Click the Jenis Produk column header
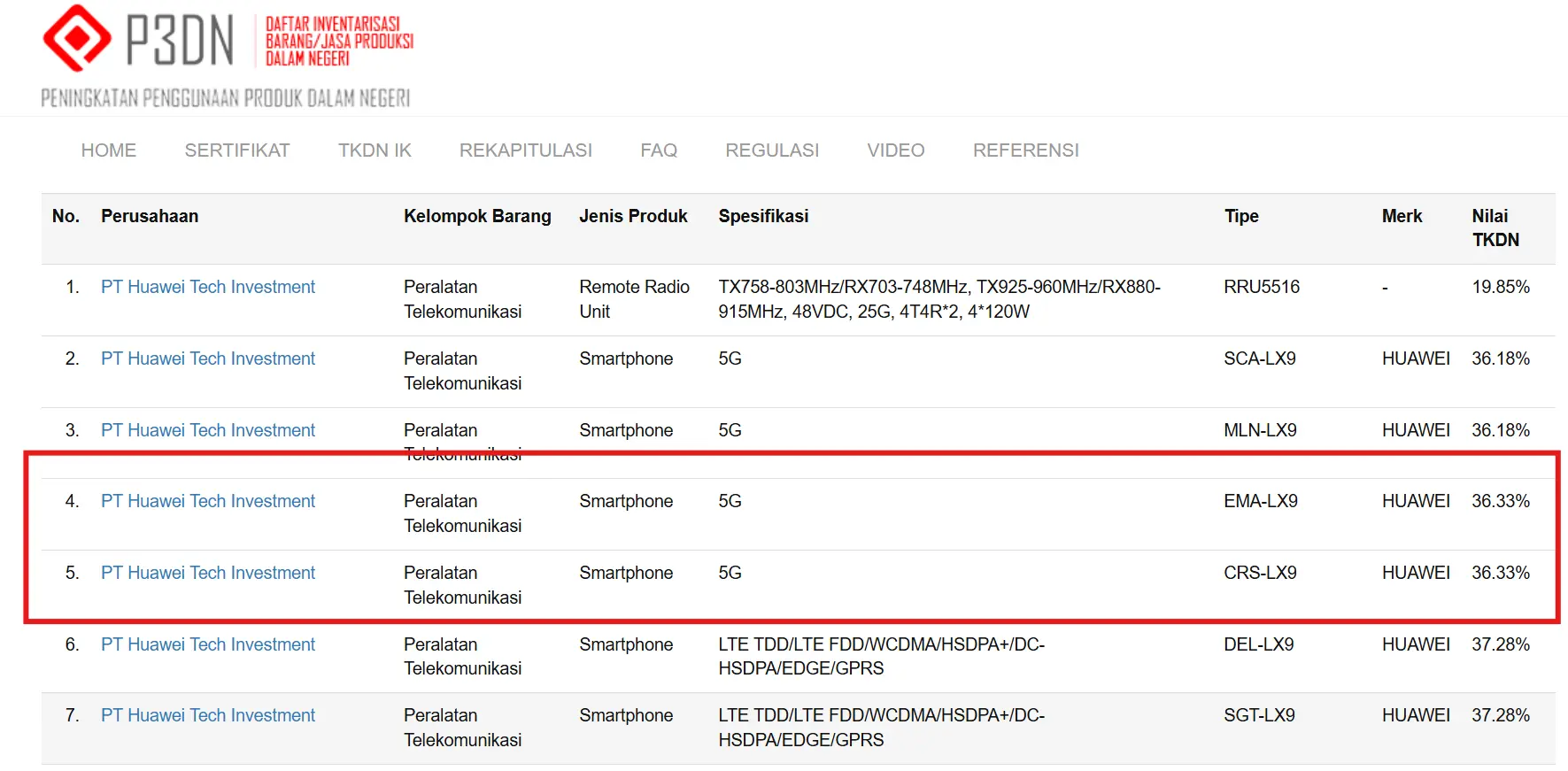Image resolution: width=1568 pixels, height=771 pixels. point(633,216)
